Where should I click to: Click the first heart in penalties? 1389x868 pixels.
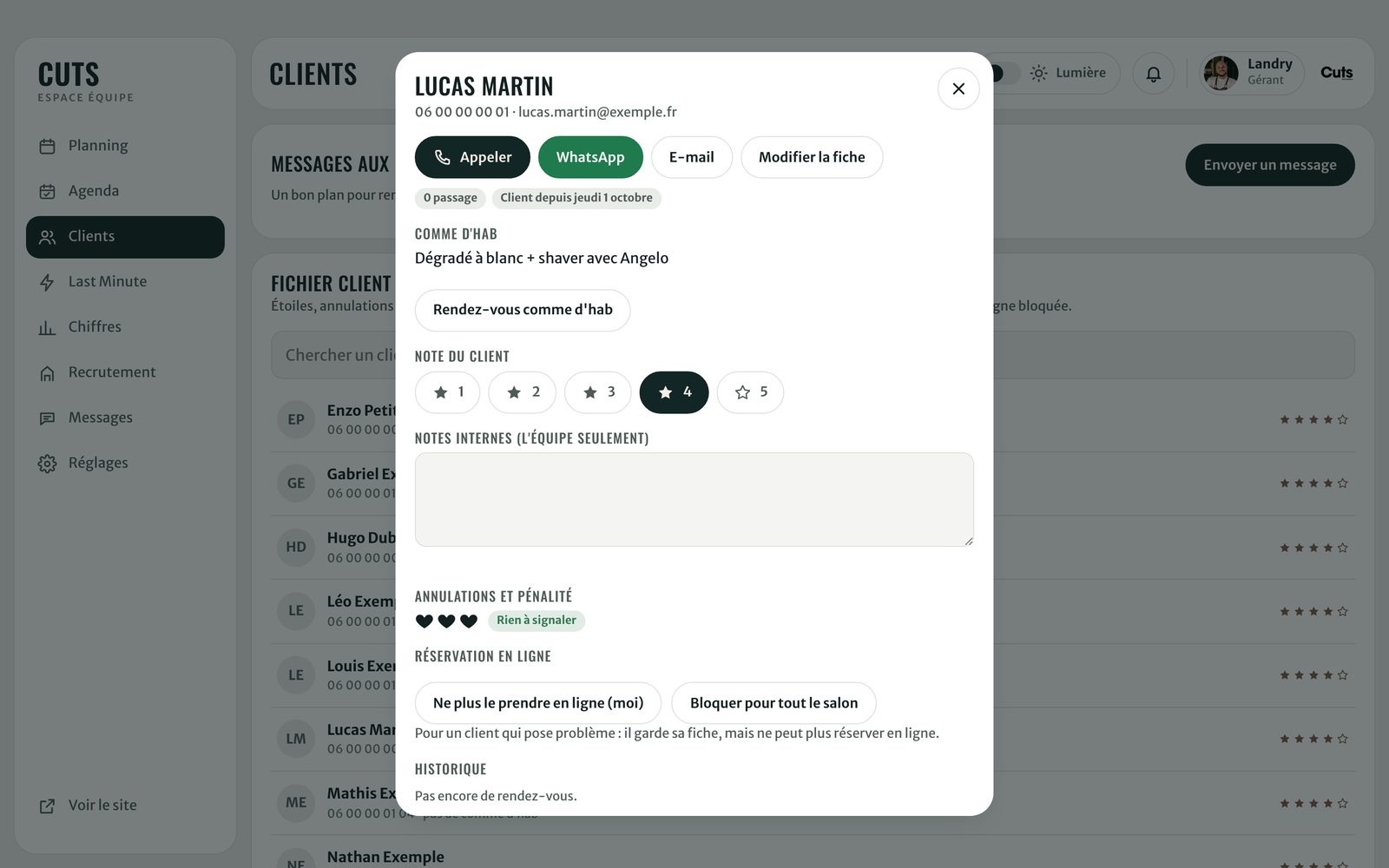(424, 621)
